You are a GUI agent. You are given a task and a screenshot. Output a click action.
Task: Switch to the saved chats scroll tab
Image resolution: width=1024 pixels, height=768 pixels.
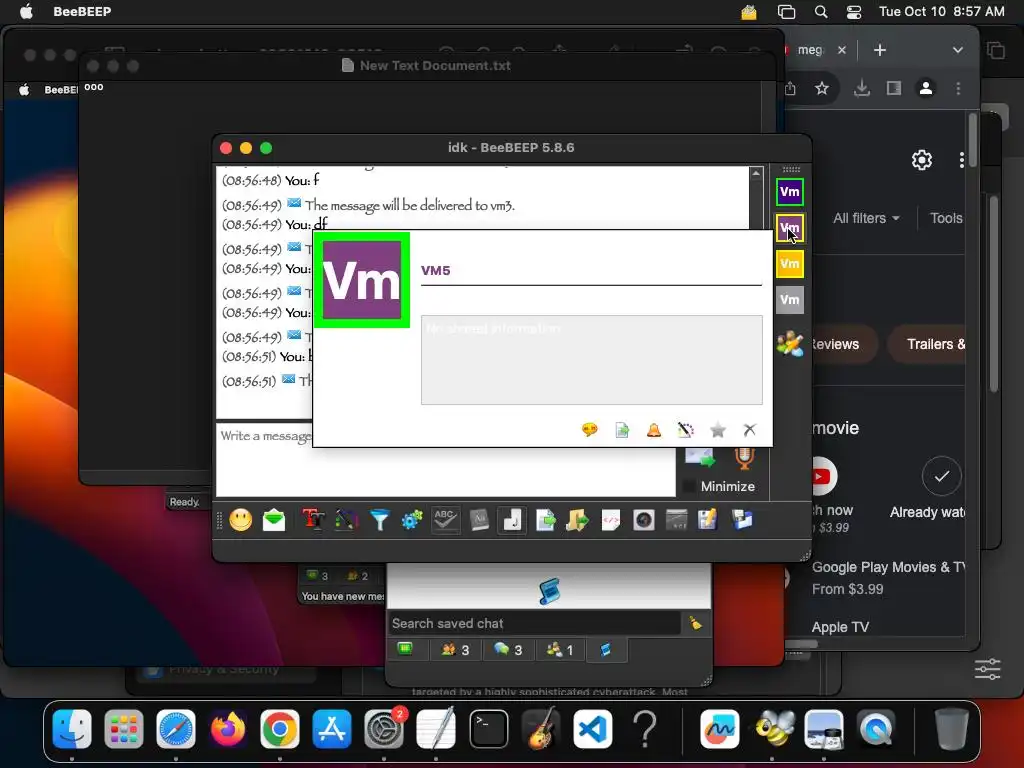coord(606,650)
